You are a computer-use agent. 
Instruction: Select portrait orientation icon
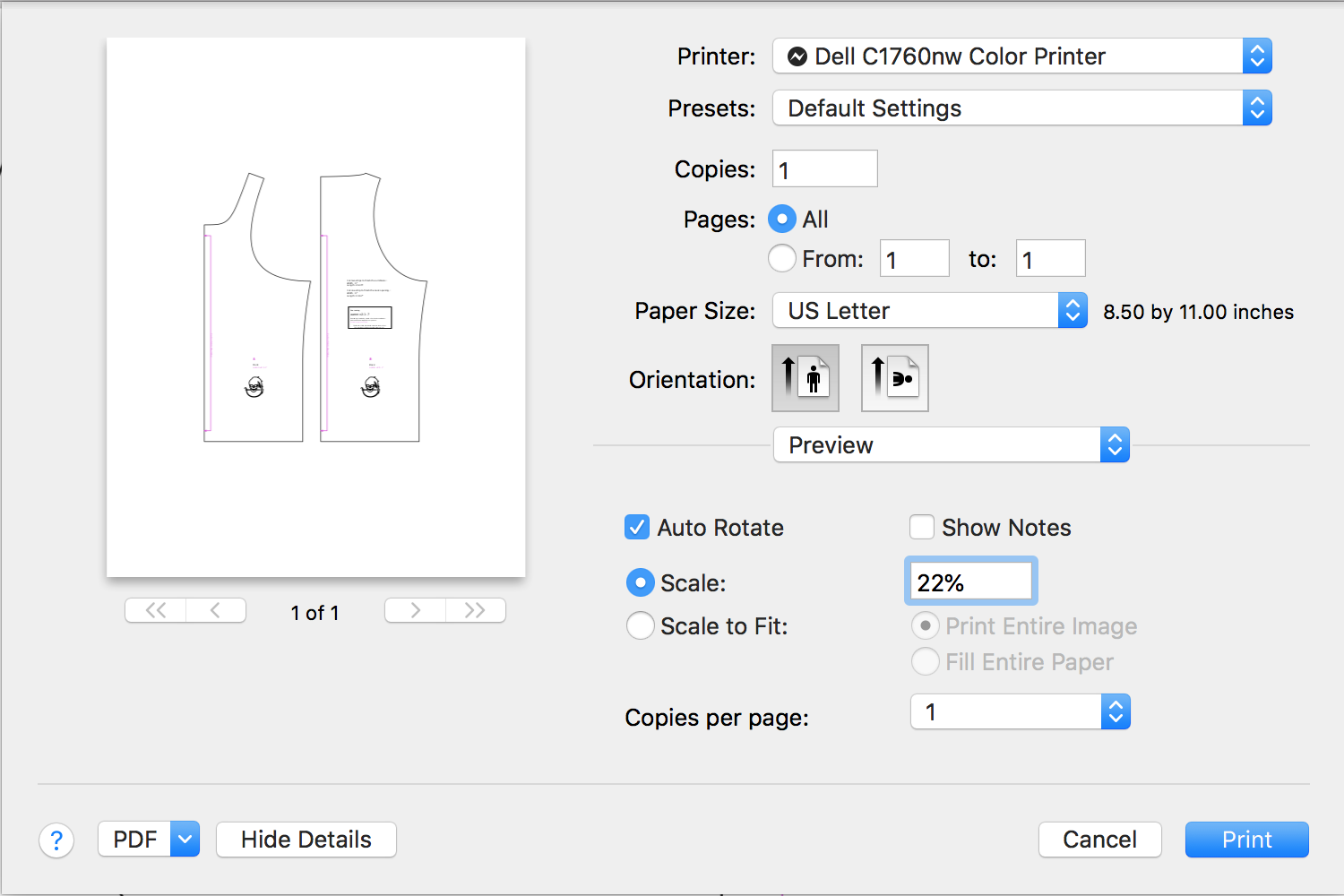[x=806, y=378]
